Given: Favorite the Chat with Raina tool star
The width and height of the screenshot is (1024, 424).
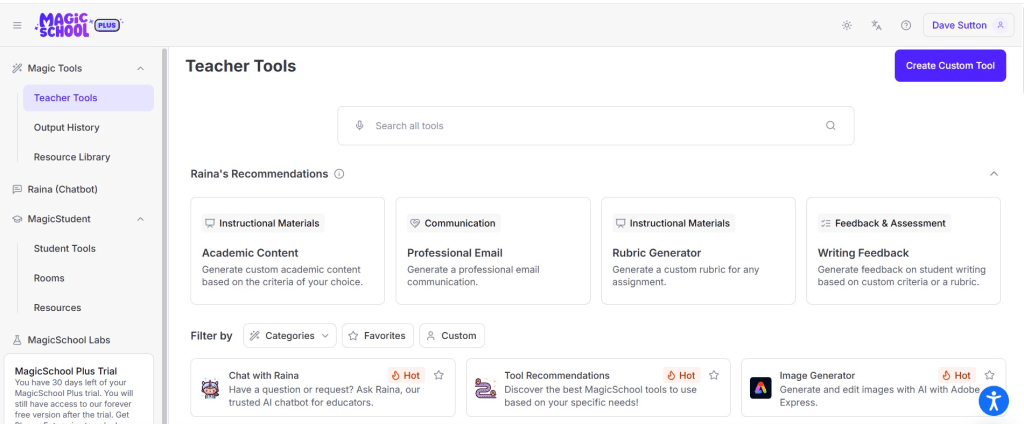Looking at the screenshot, I should point(439,375).
